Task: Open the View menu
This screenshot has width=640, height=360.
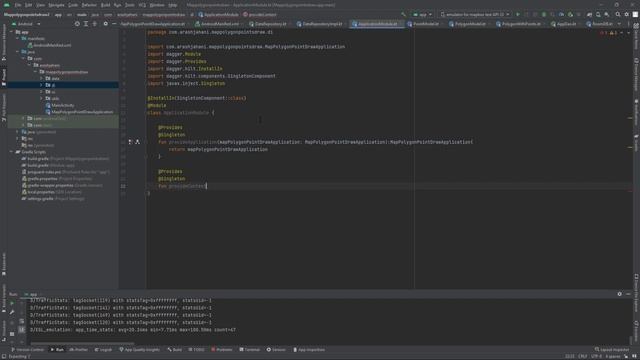Action: tap(40, 5)
